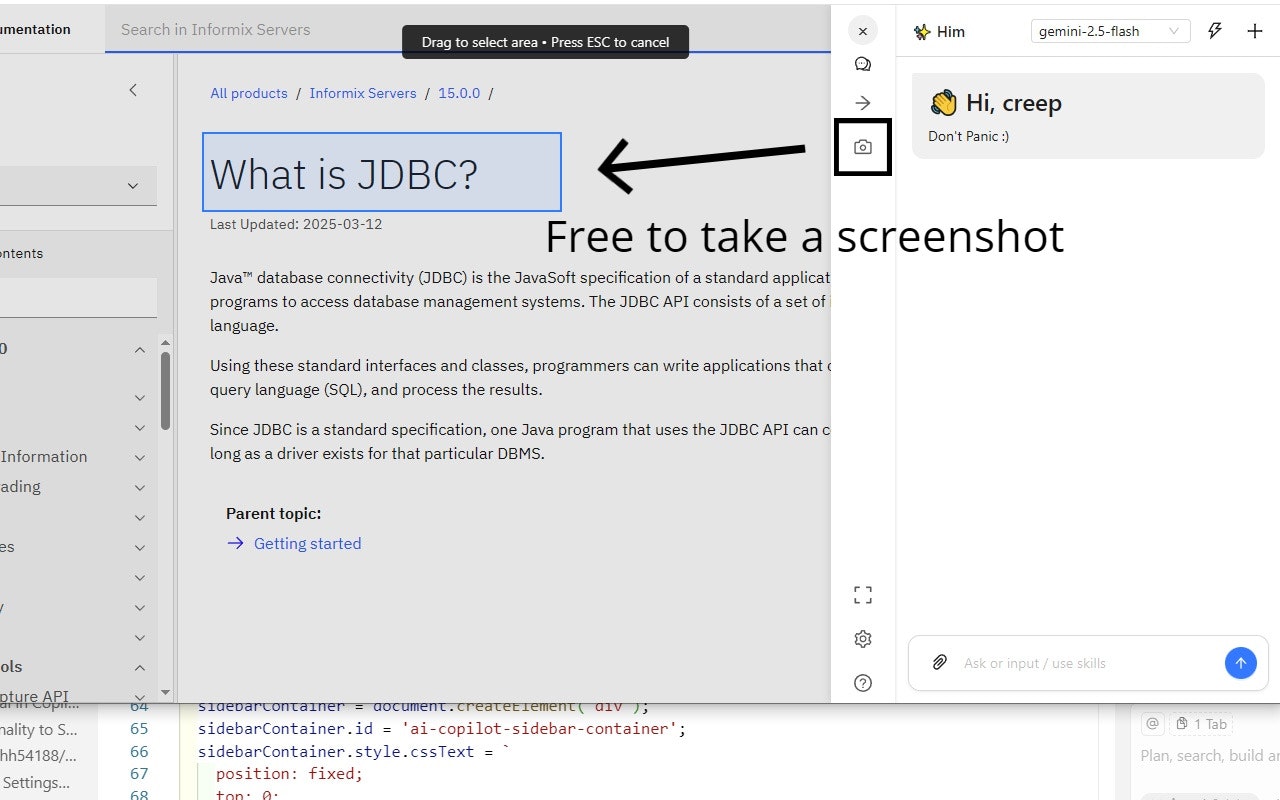
Task: Close the AI copilot sidebar
Action: click(x=863, y=31)
